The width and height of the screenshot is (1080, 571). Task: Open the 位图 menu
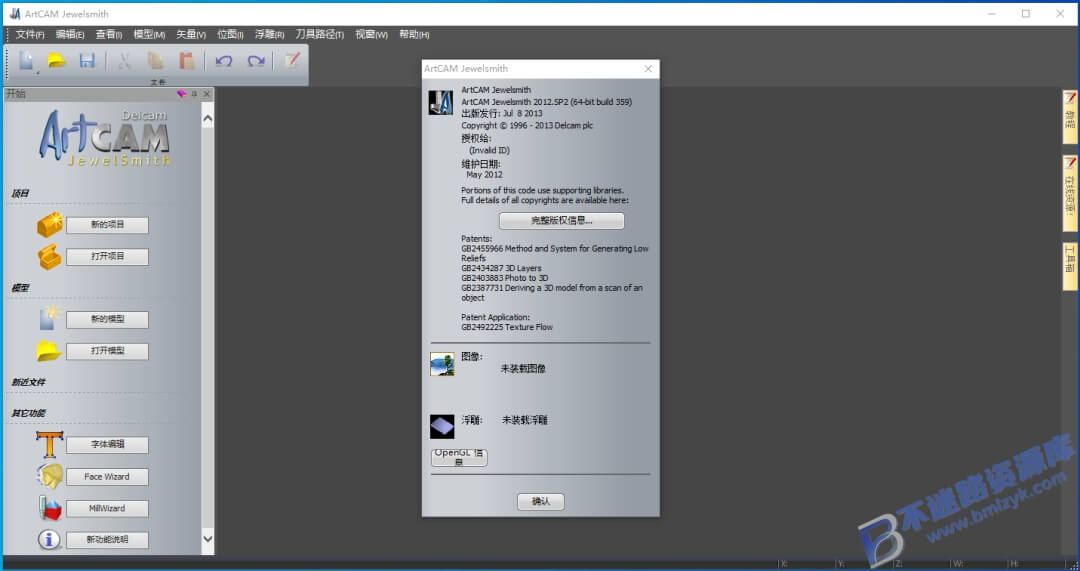[x=230, y=34]
